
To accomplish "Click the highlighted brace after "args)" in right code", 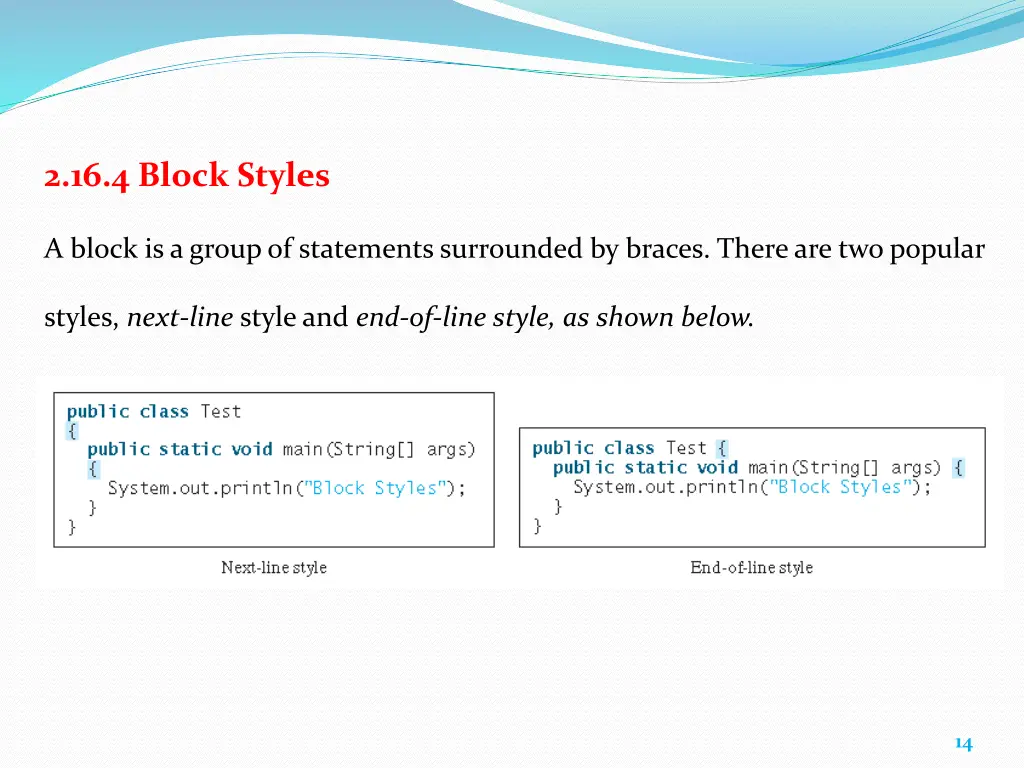I will 958,467.
